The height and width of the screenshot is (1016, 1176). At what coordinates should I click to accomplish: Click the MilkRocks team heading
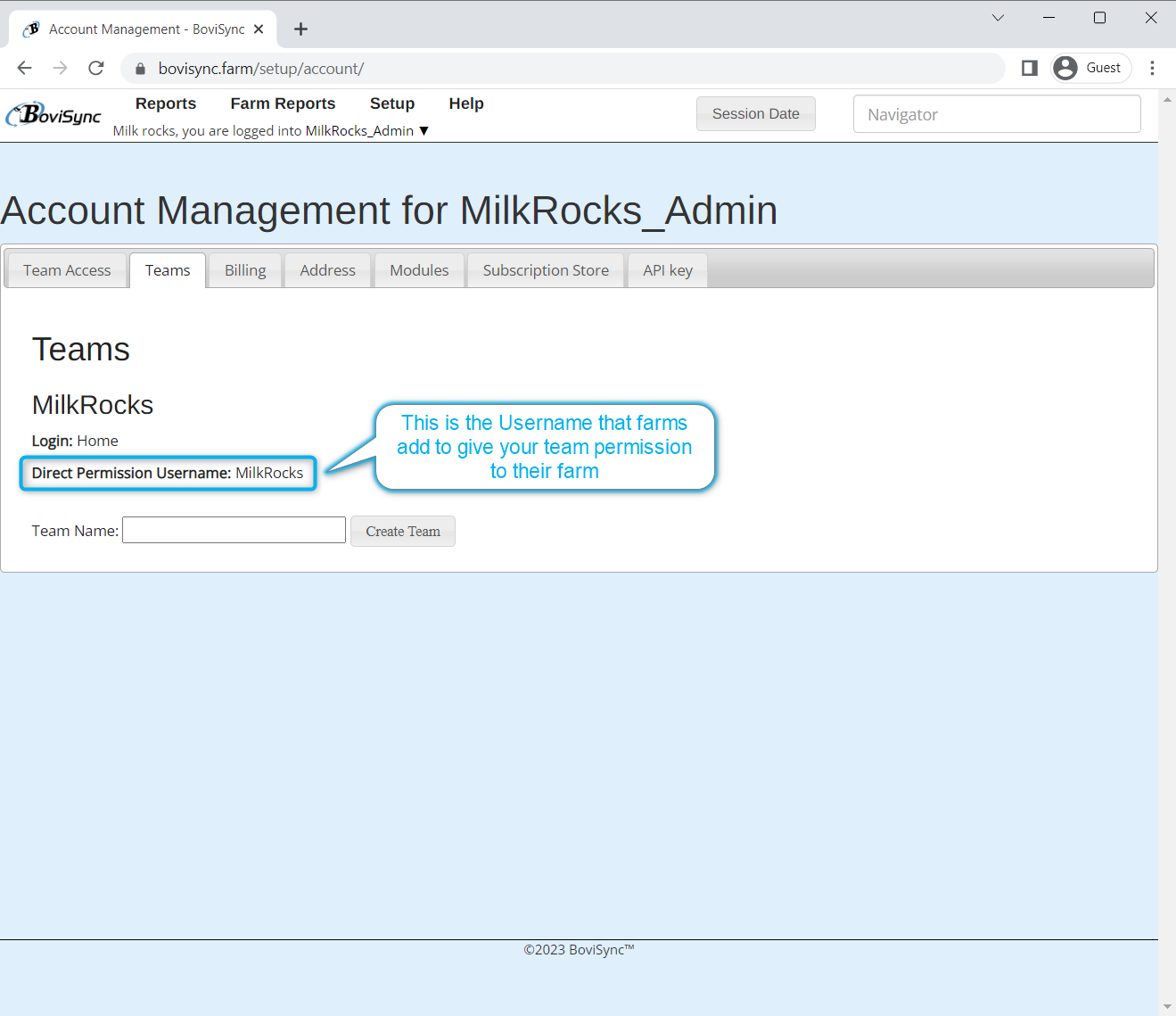coord(93,405)
